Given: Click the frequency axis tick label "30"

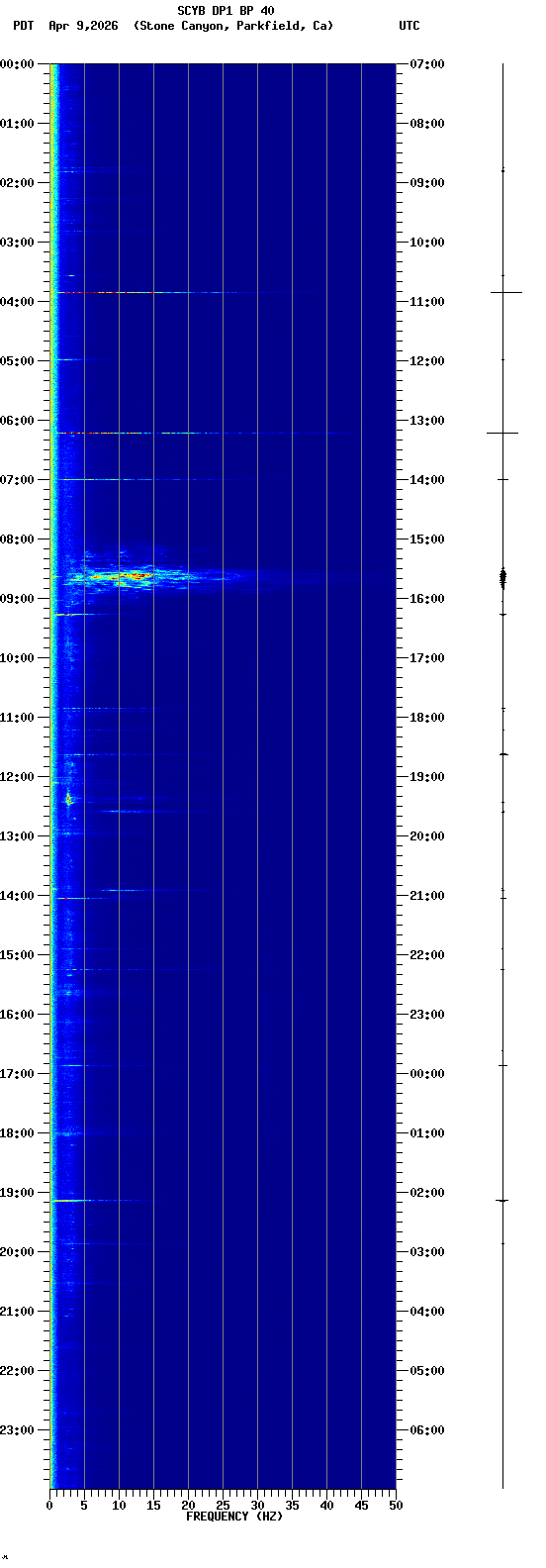Looking at the screenshot, I should (x=257, y=1506).
